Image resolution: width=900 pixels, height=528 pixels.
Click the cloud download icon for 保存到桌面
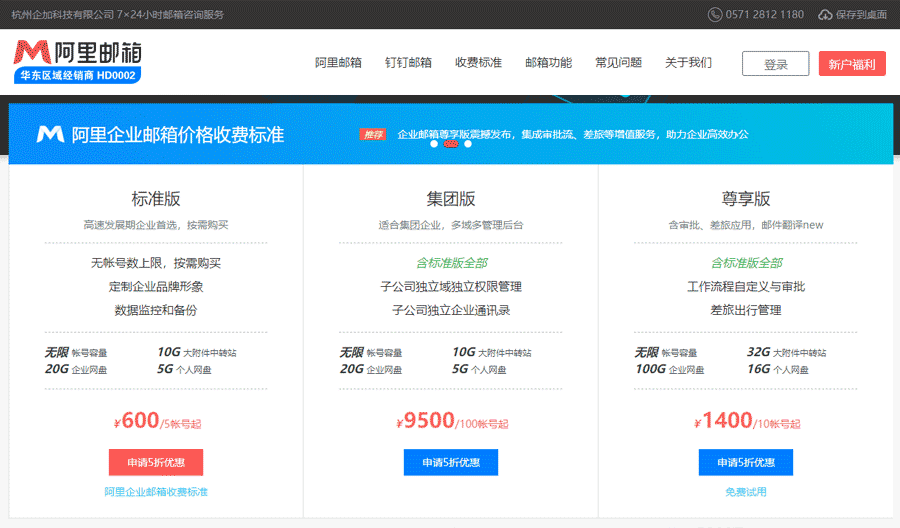pos(825,14)
